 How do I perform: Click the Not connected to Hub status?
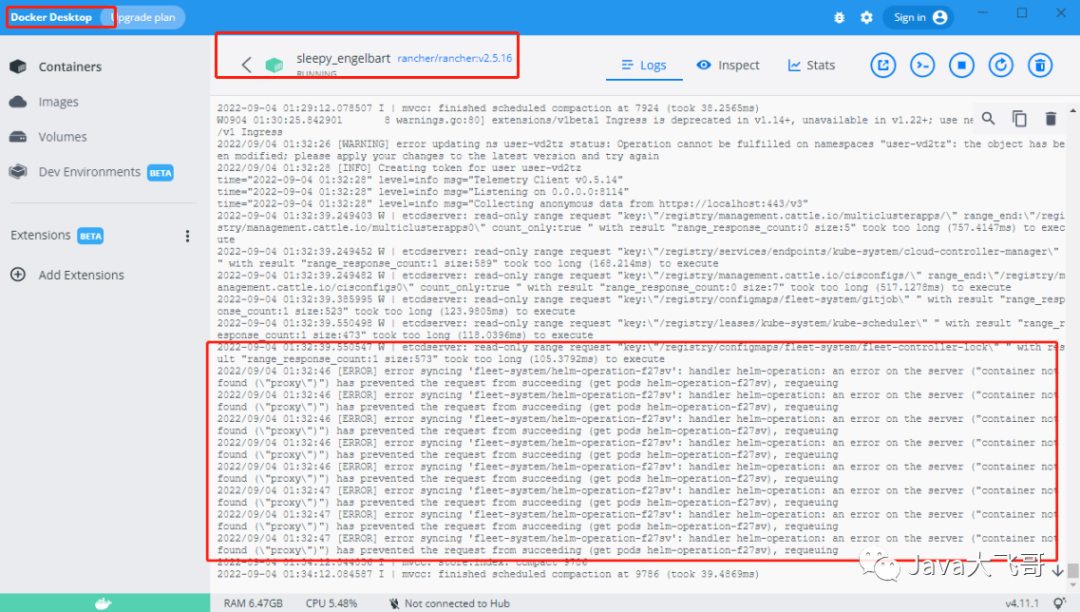tap(449, 603)
